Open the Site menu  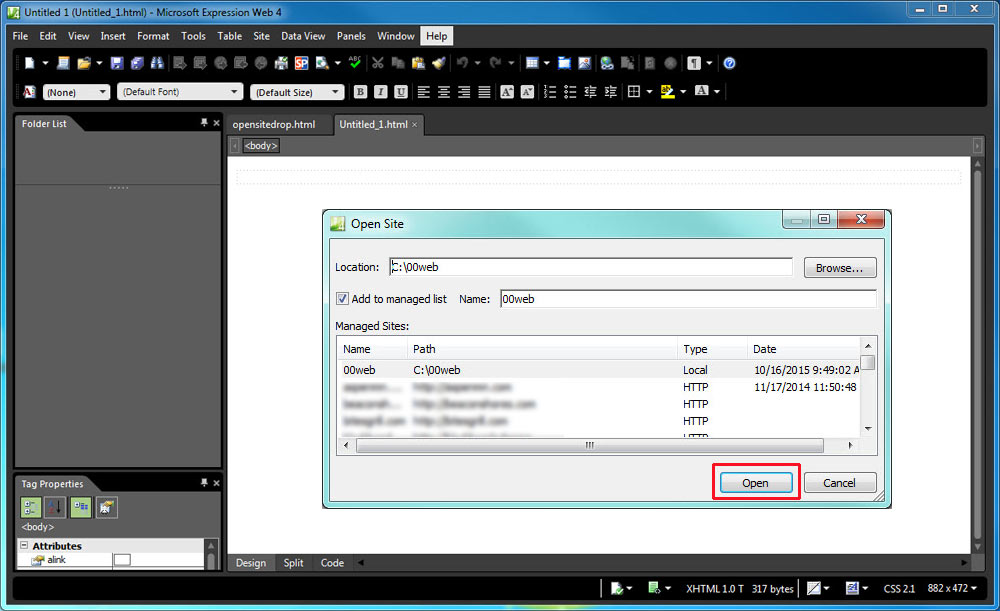click(x=261, y=36)
